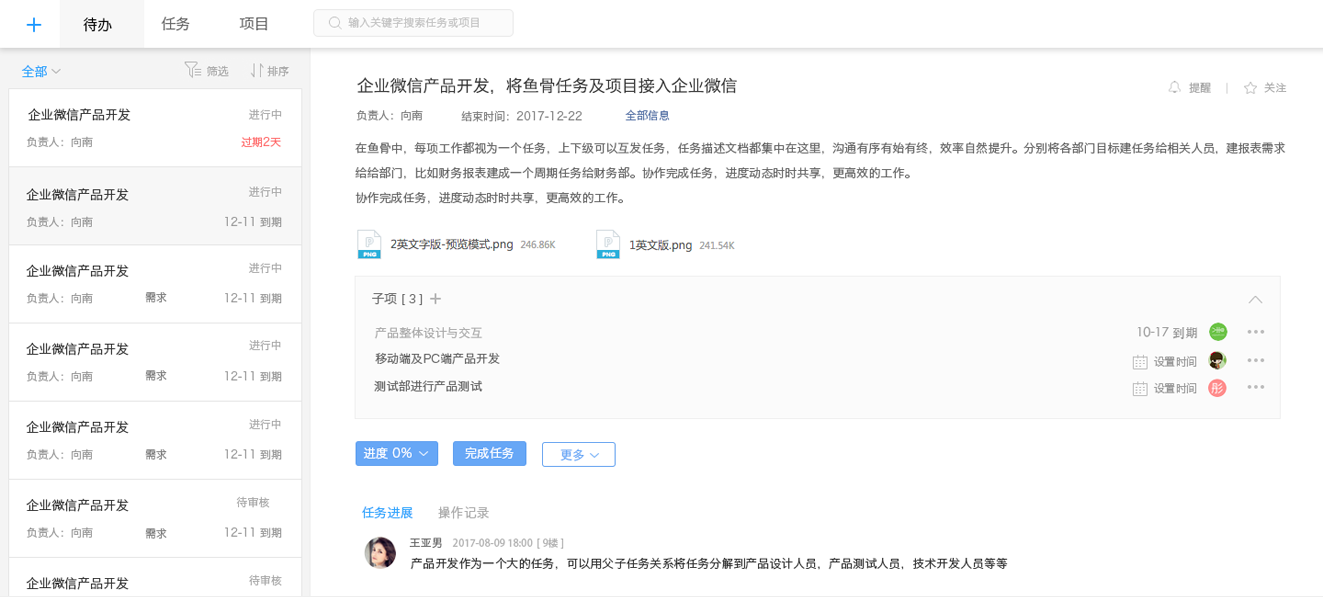This screenshot has height=597, width=1323.
Task: Click the 移动端及PC端产品开发 sub-item
Action: pos(437,359)
